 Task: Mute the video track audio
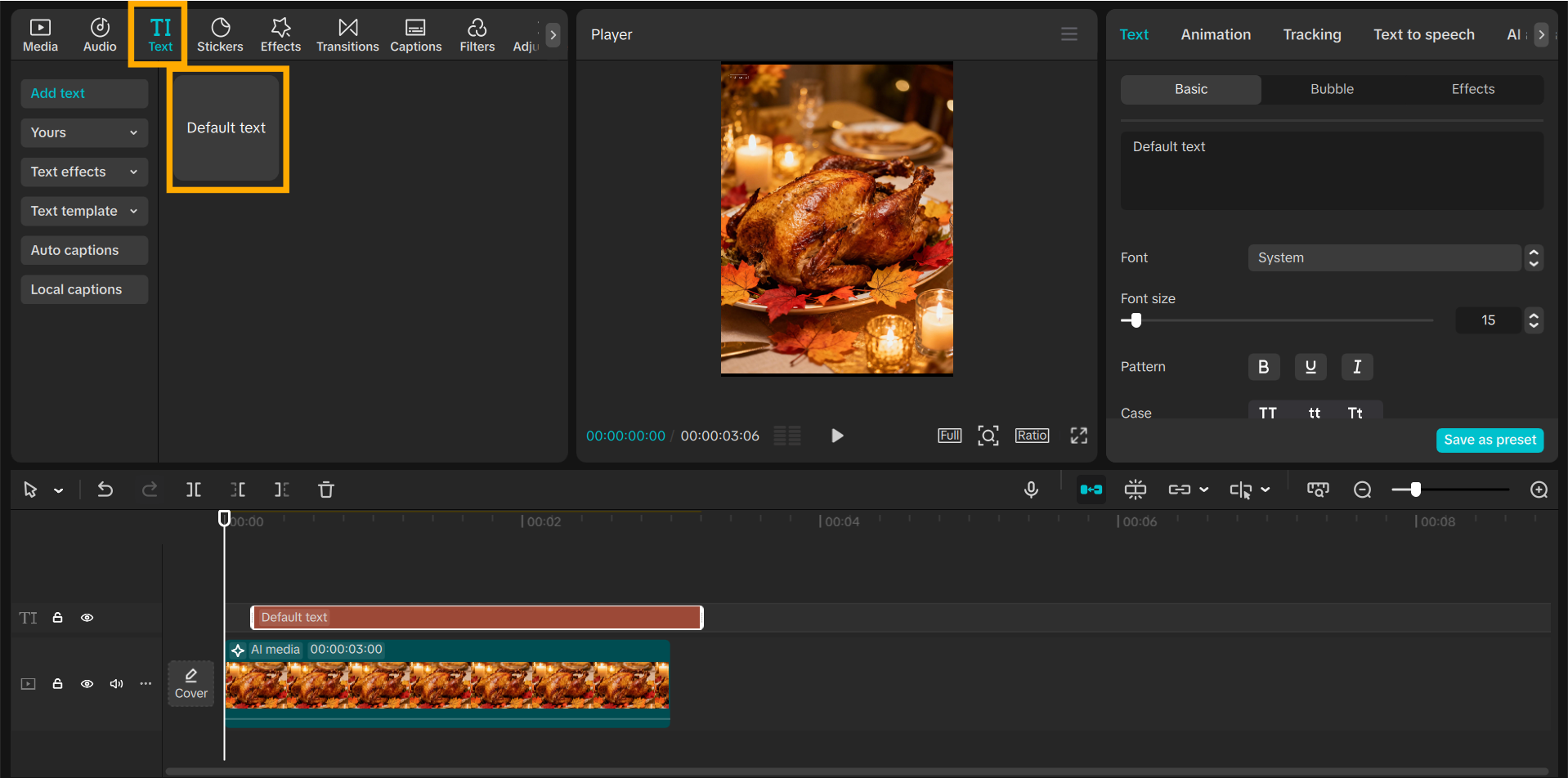pos(116,683)
